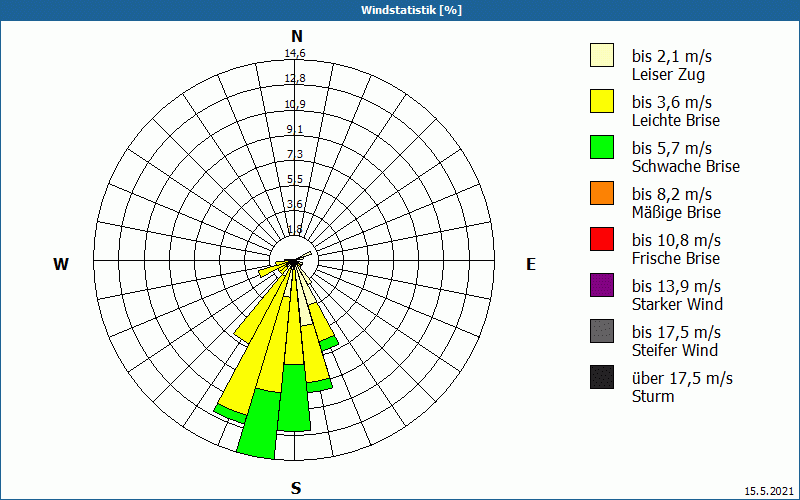
Task: Click the longest green wind rose bar
Action: coord(259,423)
